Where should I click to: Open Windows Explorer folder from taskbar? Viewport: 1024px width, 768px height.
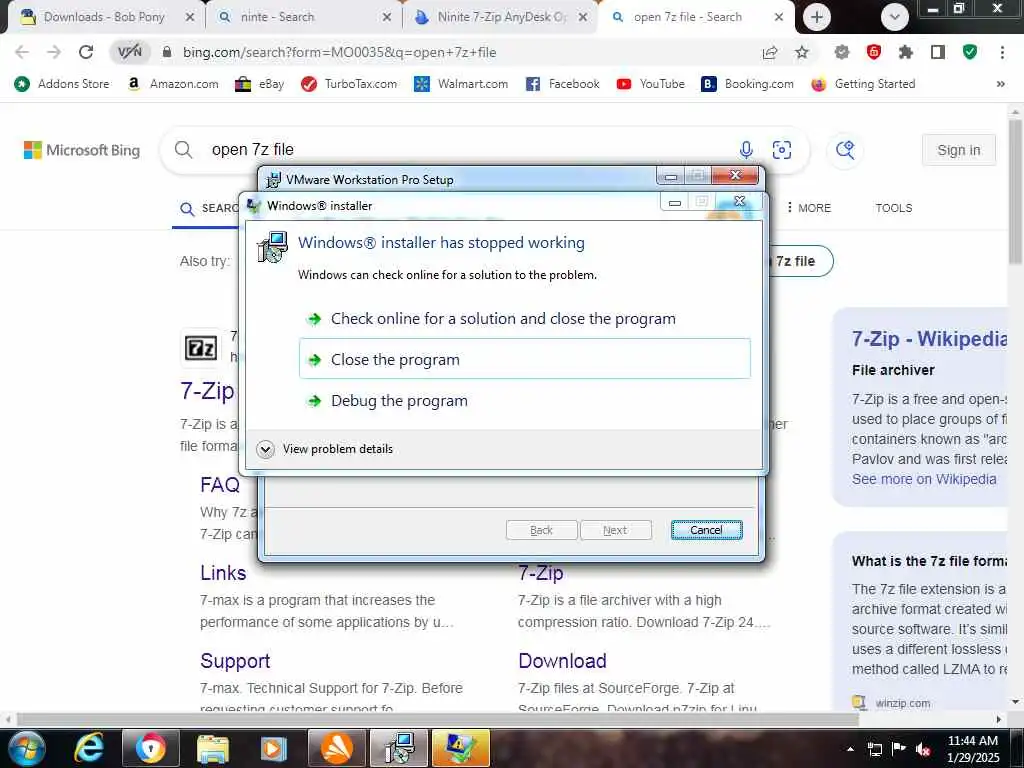point(213,748)
